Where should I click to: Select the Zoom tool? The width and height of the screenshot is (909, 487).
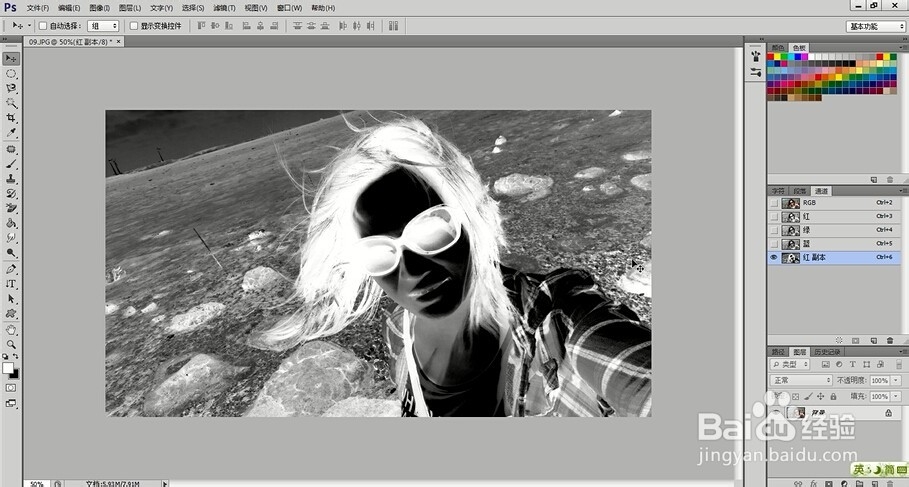[11, 344]
